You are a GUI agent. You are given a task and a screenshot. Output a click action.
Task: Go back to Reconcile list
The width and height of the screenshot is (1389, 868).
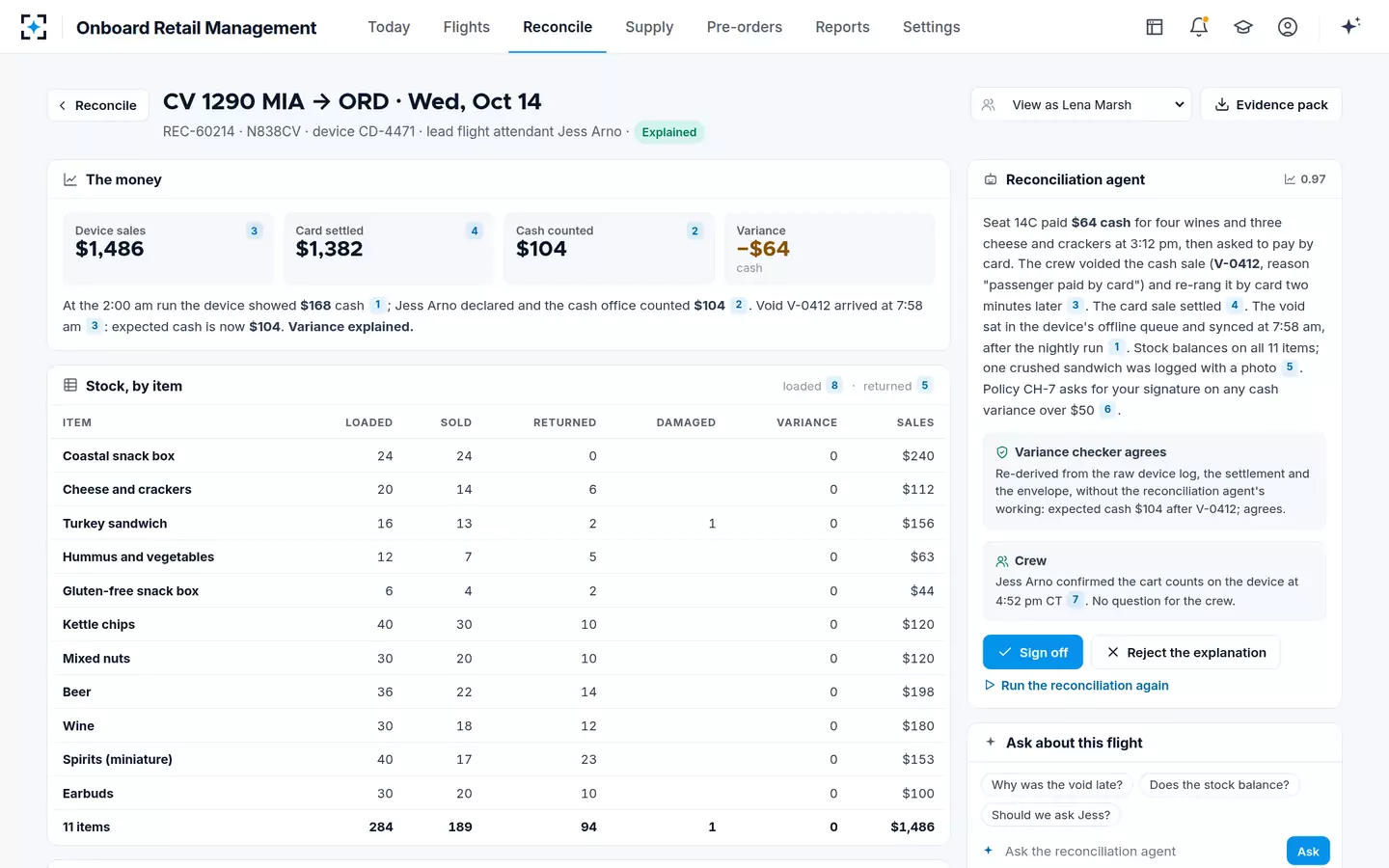click(98, 105)
